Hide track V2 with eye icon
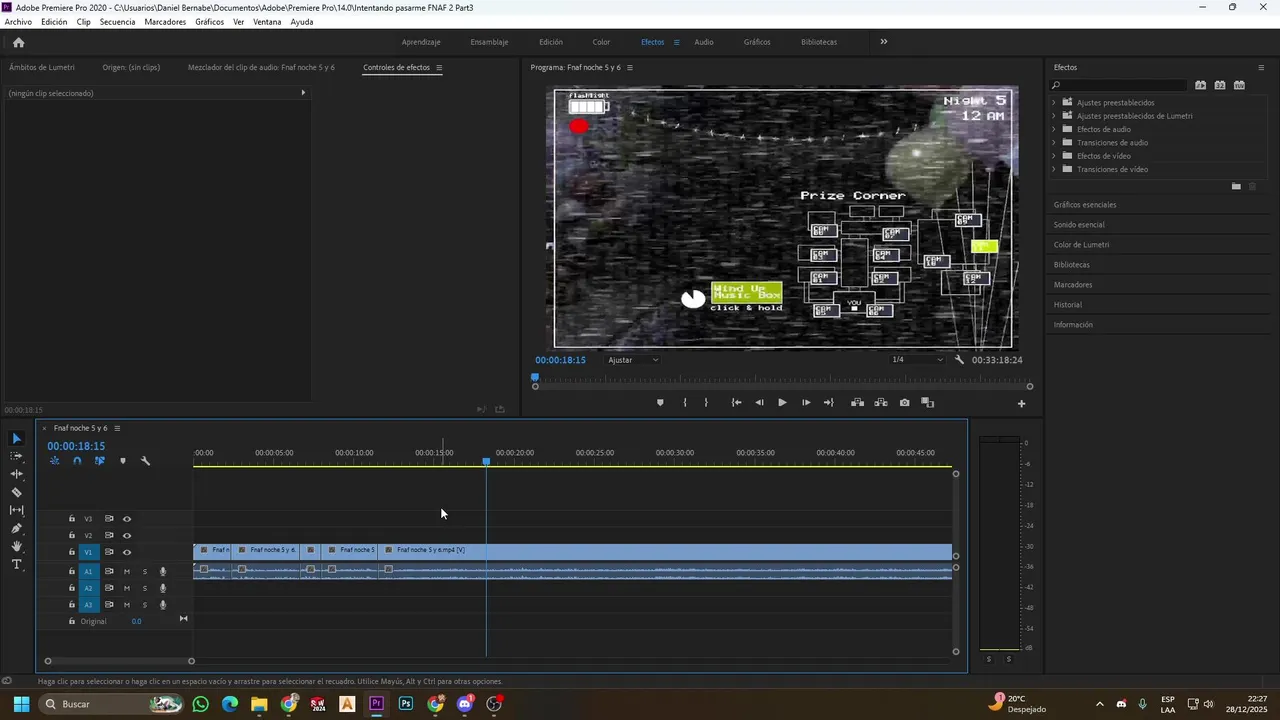The image size is (1280, 720). (127, 536)
